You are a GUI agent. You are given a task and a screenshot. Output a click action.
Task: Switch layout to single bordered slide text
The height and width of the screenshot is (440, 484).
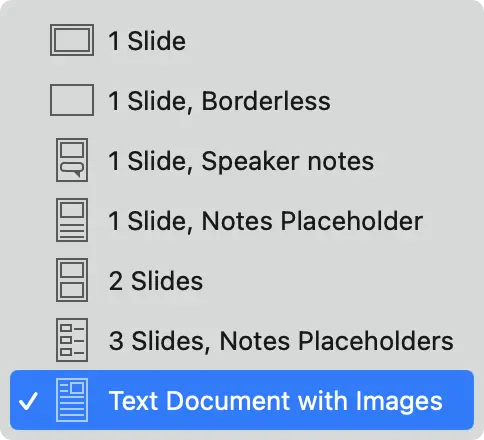[147, 41]
